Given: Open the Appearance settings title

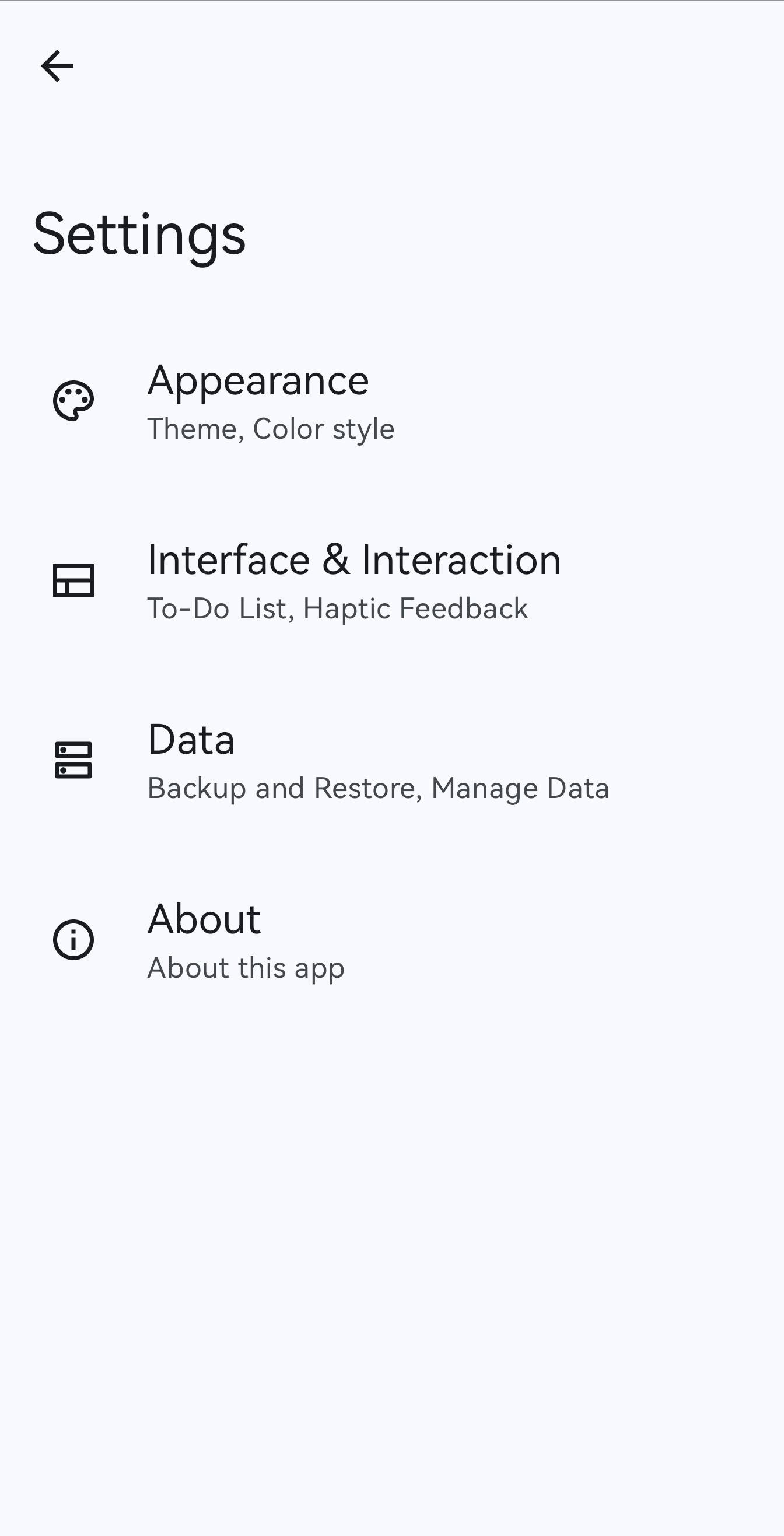Looking at the screenshot, I should tap(258, 380).
